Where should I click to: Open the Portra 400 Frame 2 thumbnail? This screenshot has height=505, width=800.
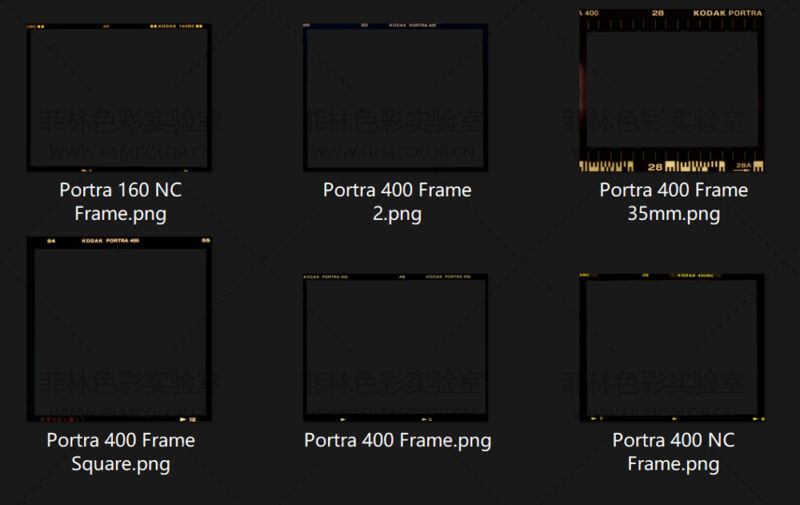(396, 97)
